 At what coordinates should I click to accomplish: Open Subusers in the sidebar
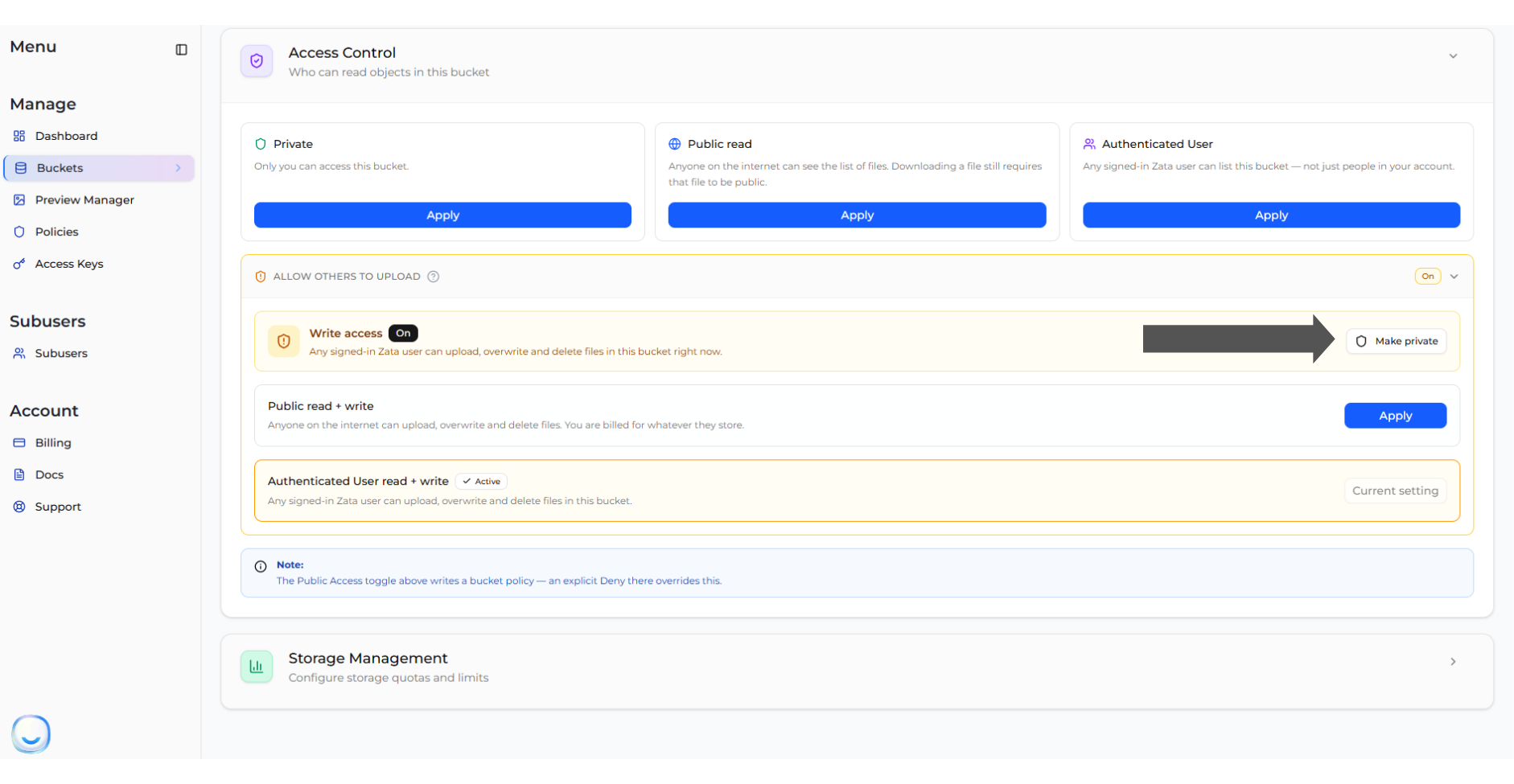tap(100, 353)
